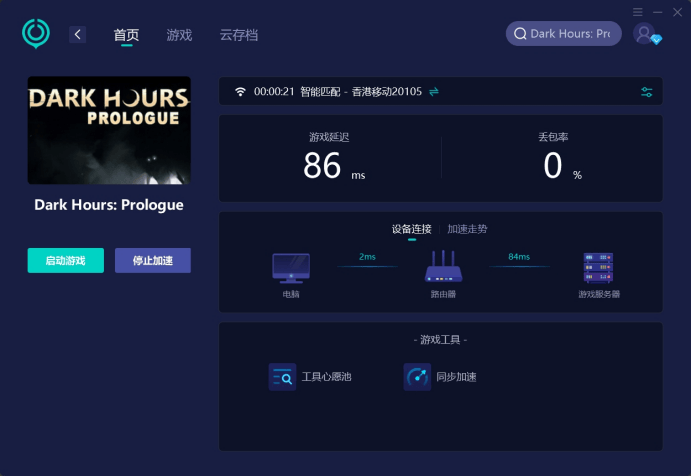Click the Wi-Fi signal icon
The image size is (692, 476).
[240, 92]
